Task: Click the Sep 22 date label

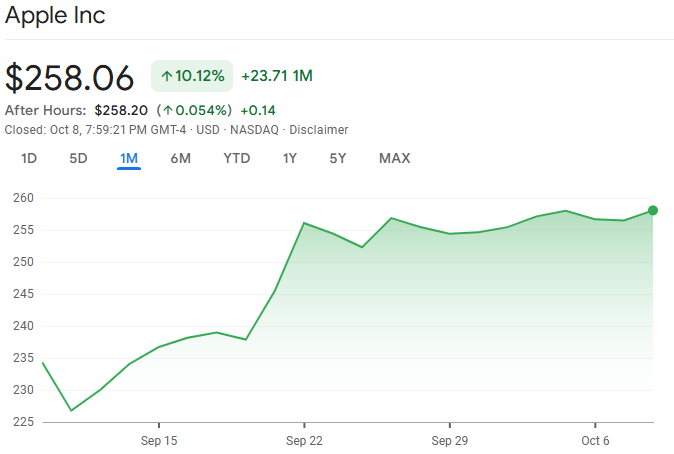Action: point(304,440)
